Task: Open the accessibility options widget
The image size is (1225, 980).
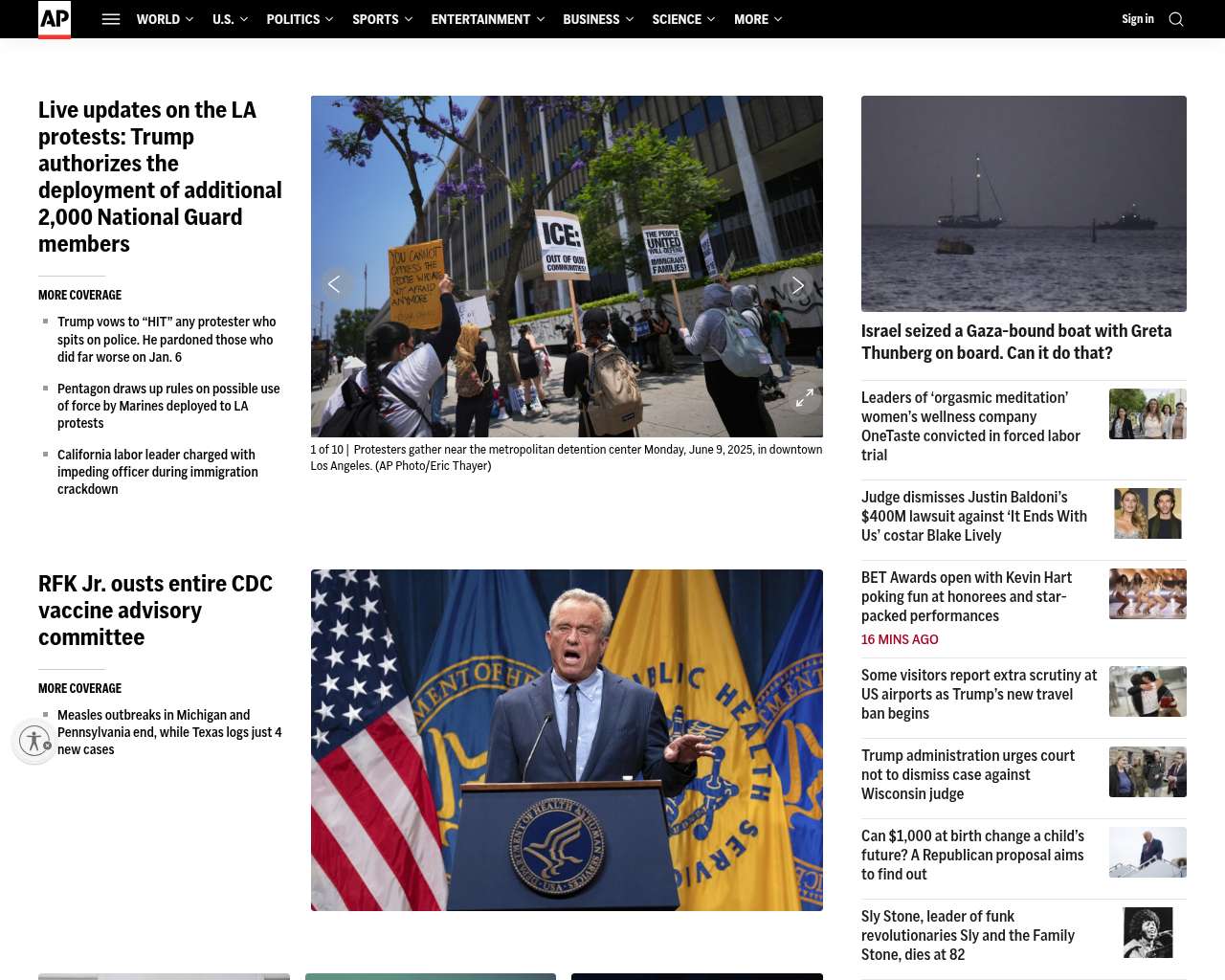Action: tap(34, 741)
